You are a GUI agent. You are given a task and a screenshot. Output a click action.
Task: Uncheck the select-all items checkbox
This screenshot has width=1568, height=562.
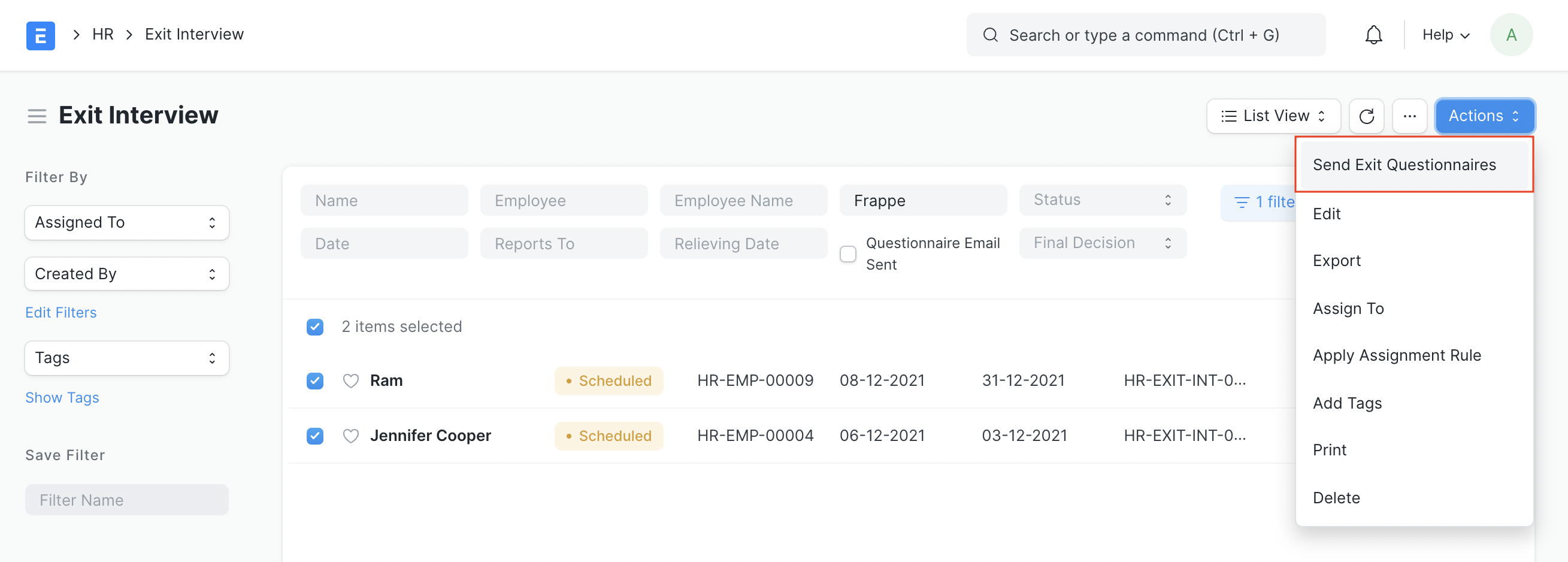click(314, 327)
